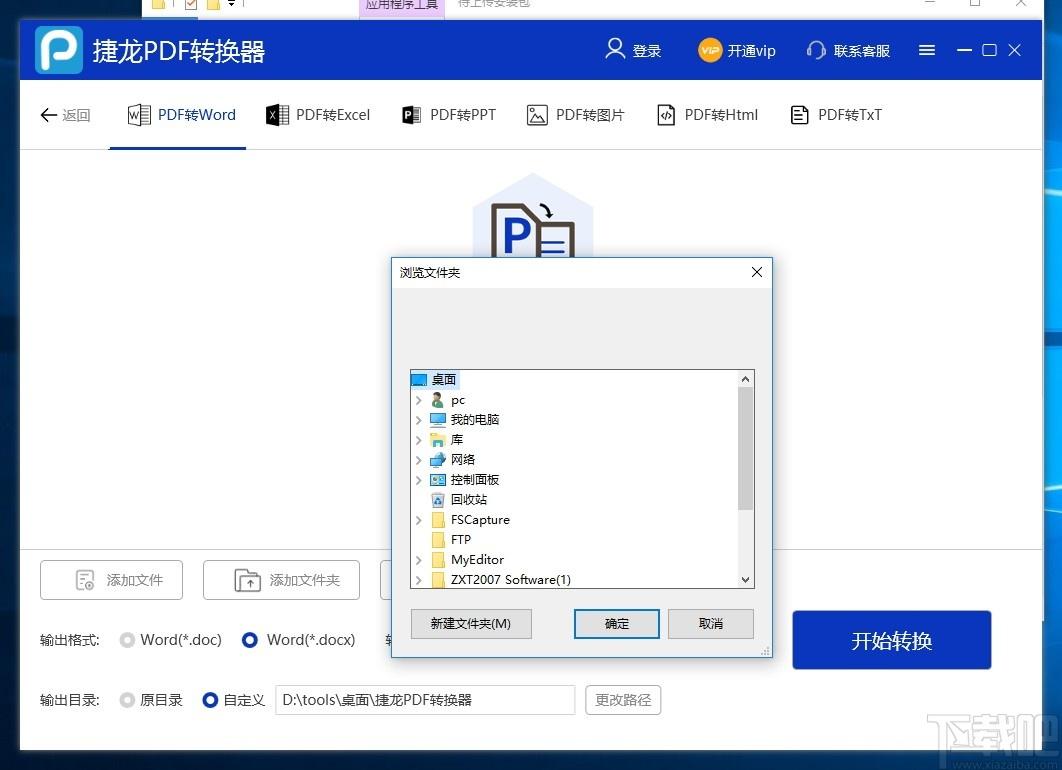Image resolution: width=1062 pixels, height=770 pixels.
Task: Select the 回收站 tree item text
Action: tap(469, 500)
